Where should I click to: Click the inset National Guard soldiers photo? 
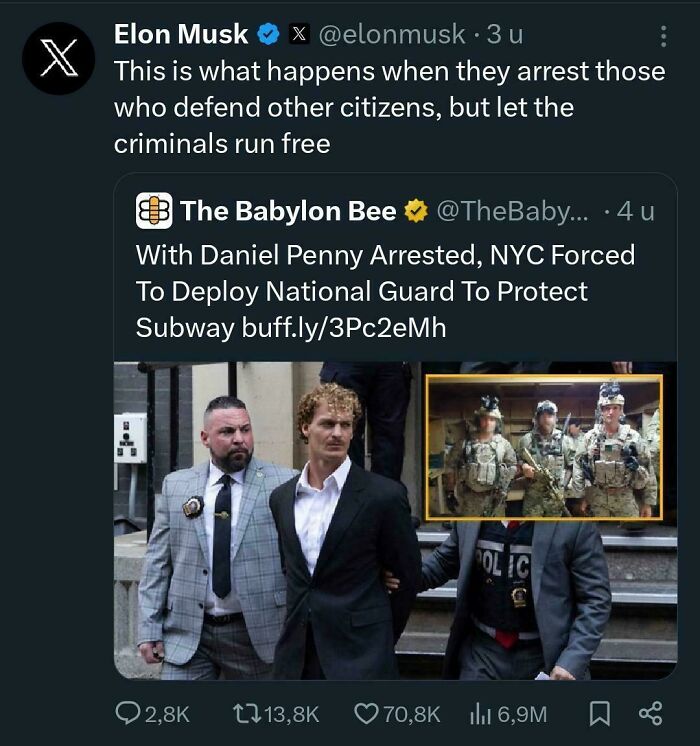pos(544,447)
